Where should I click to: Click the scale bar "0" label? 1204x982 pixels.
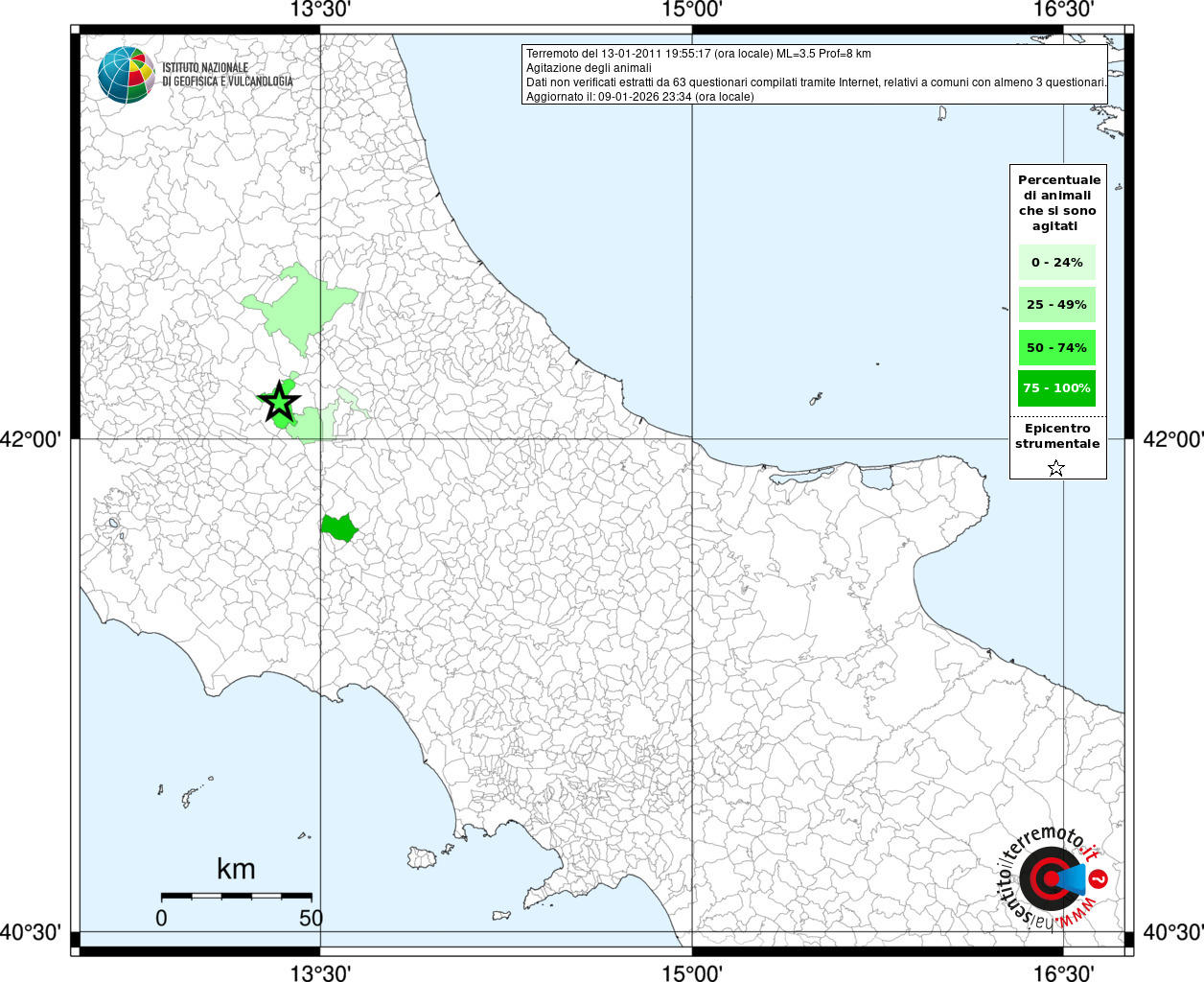tap(161, 918)
